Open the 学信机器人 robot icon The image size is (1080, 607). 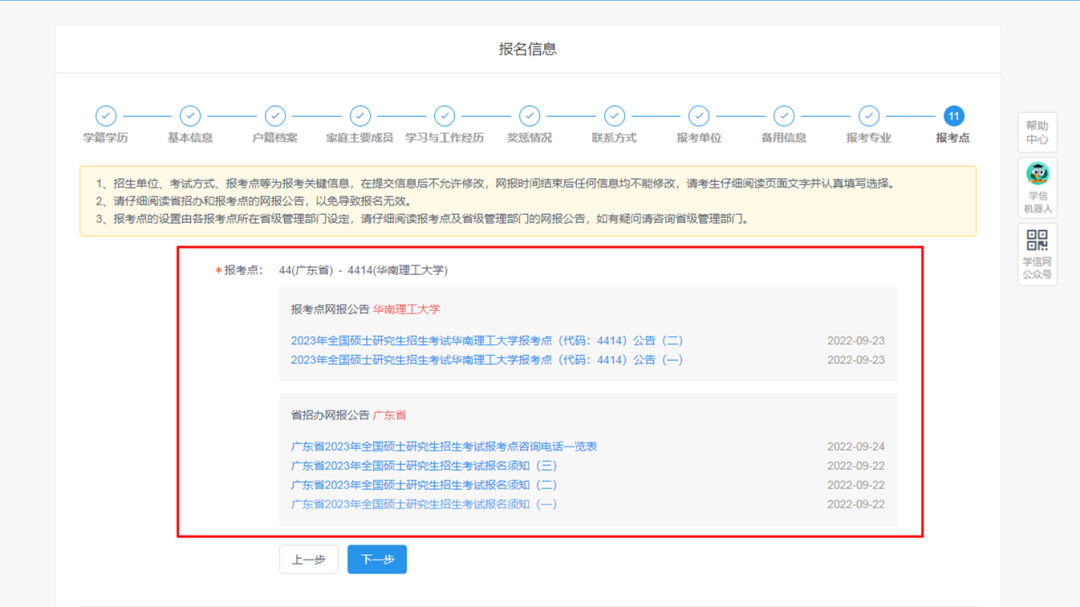pos(1037,174)
